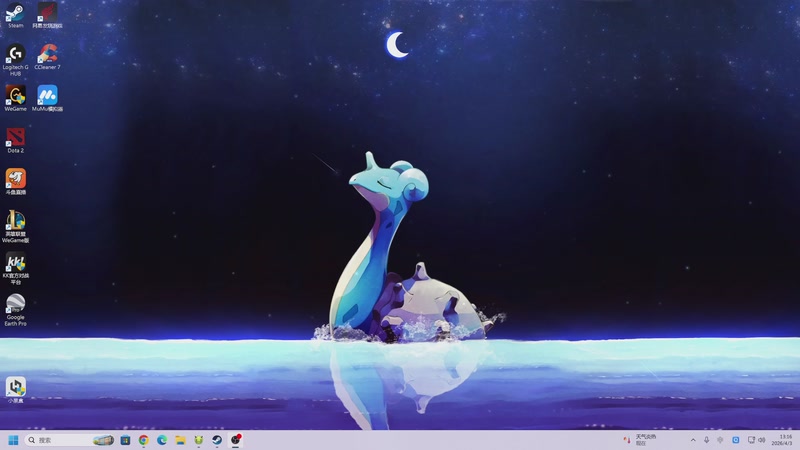This screenshot has width=800, height=450.
Task: Select the Steam desktop shortcut
Action: click(x=15, y=15)
